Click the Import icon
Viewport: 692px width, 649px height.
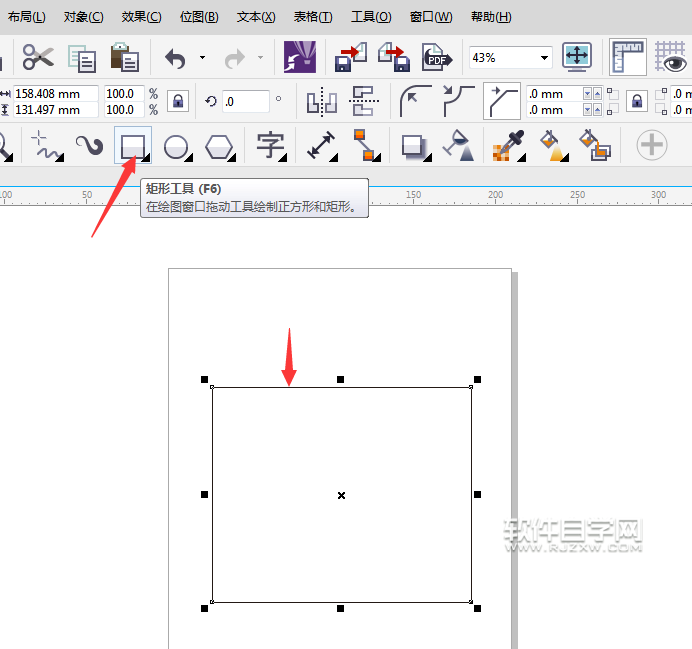click(x=351, y=57)
